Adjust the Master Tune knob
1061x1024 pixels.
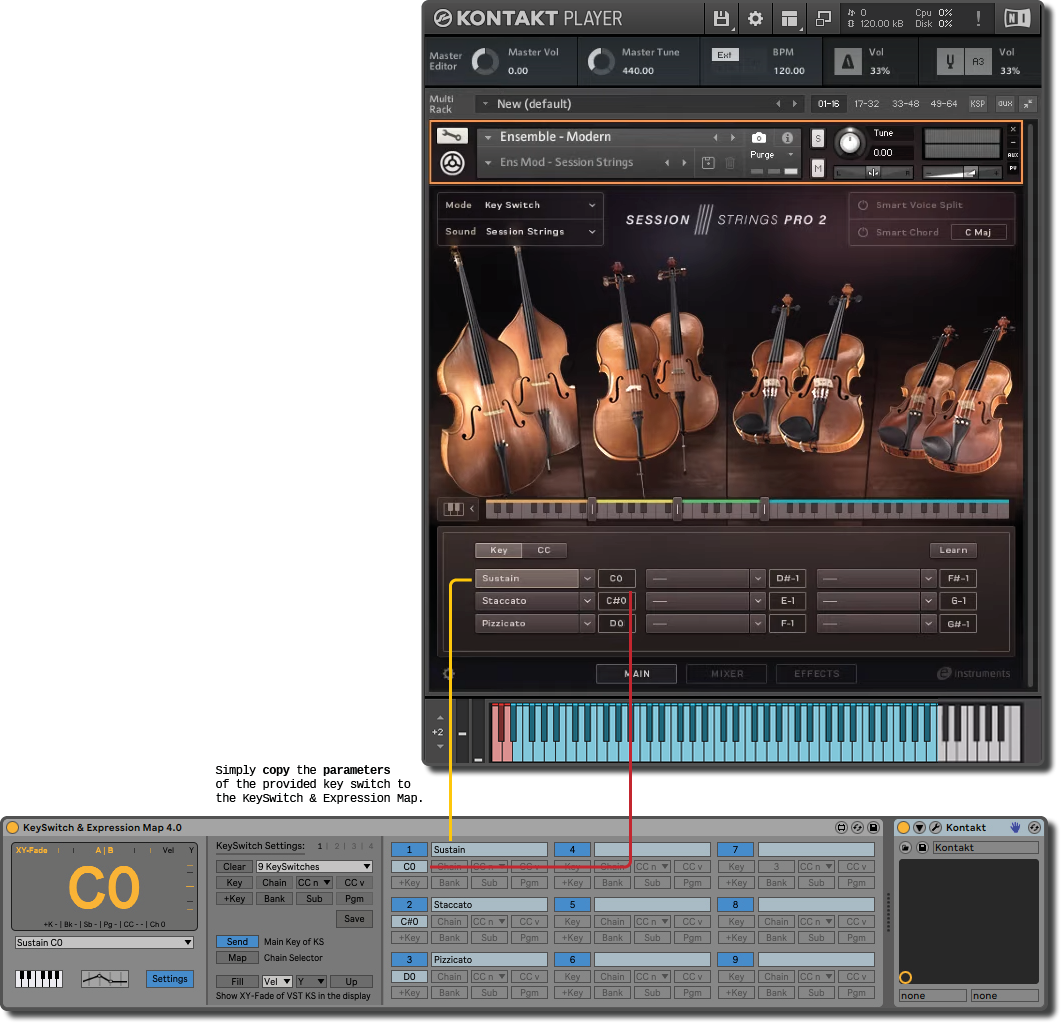(600, 62)
